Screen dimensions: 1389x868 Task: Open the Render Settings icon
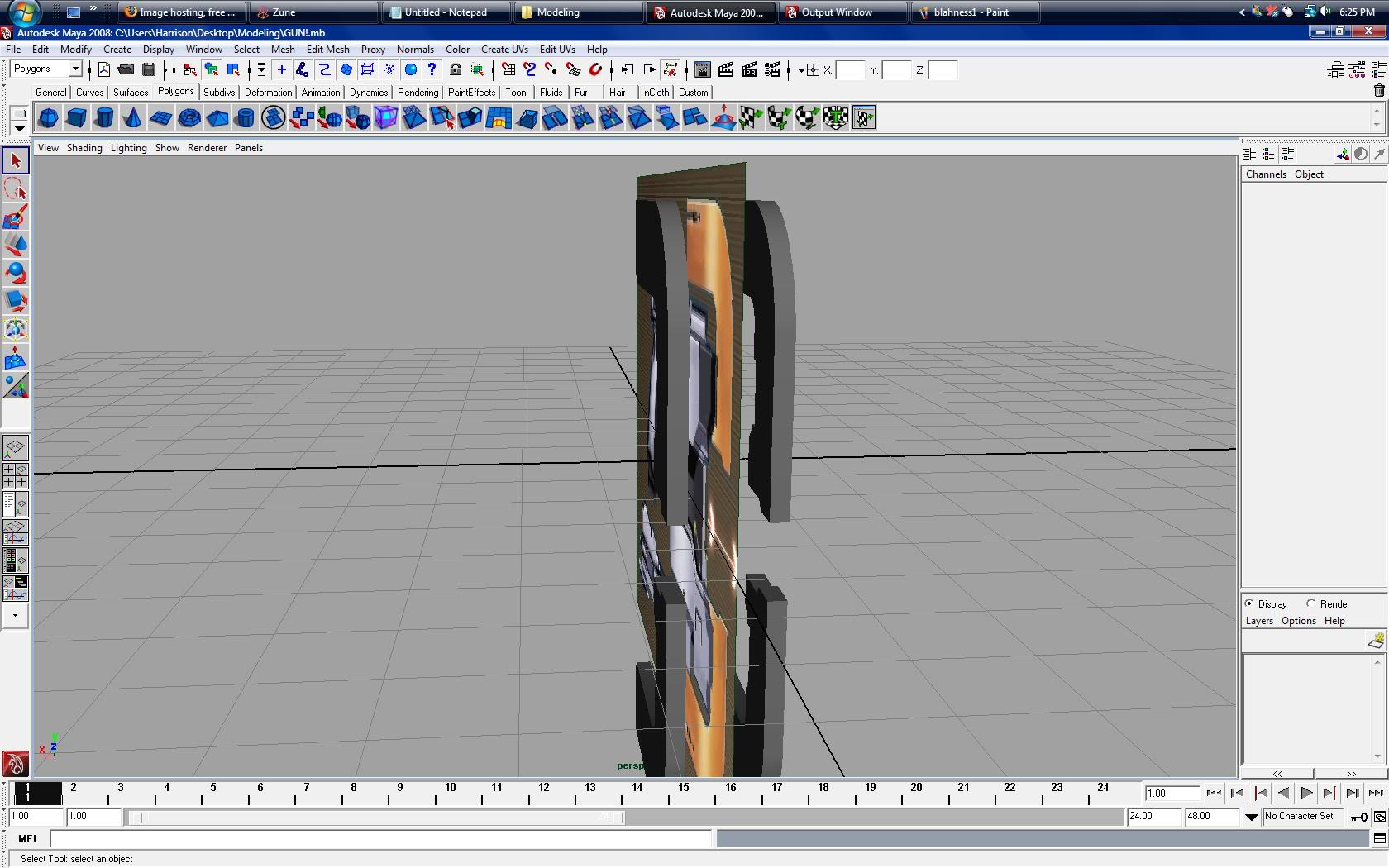[x=772, y=70]
